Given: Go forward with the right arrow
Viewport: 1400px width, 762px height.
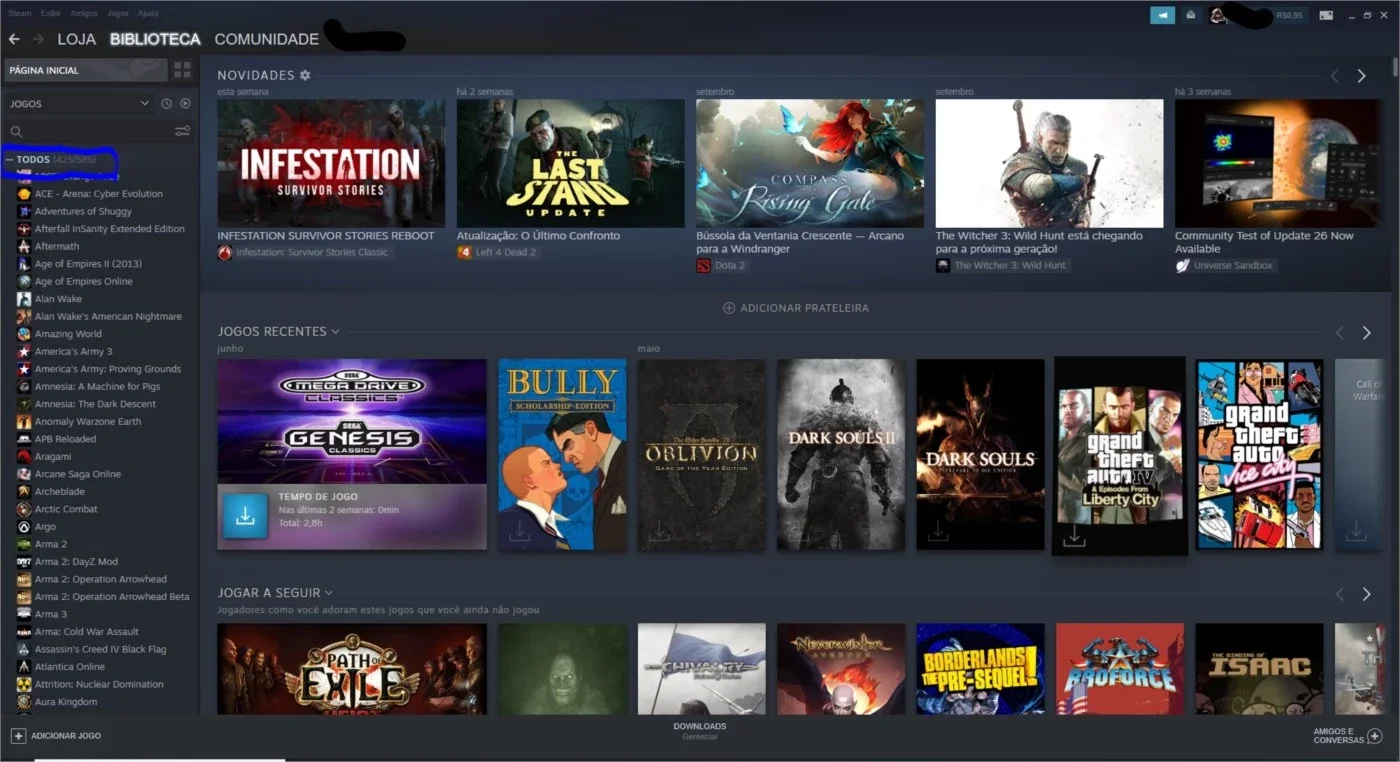Looking at the screenshot, I should (x=38, y=39).
